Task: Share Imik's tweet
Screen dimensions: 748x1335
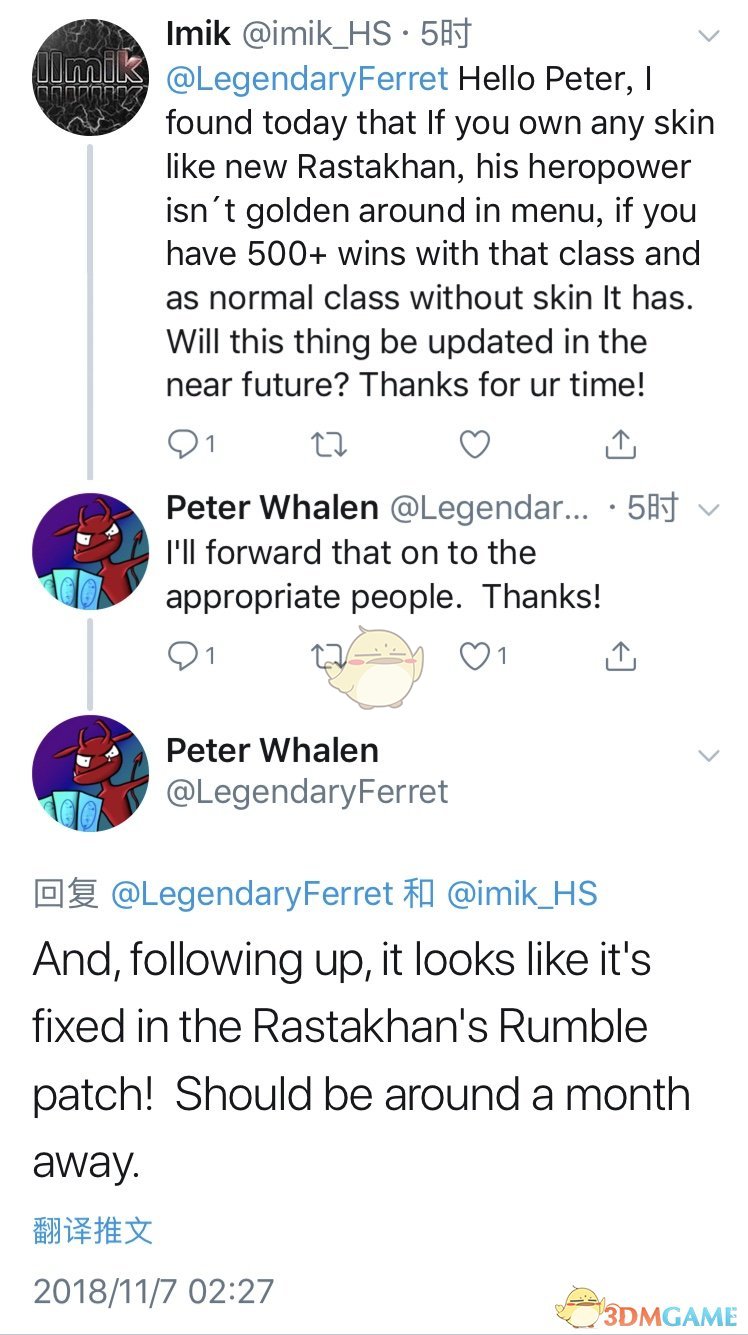Action: click(x=621, y=444)
